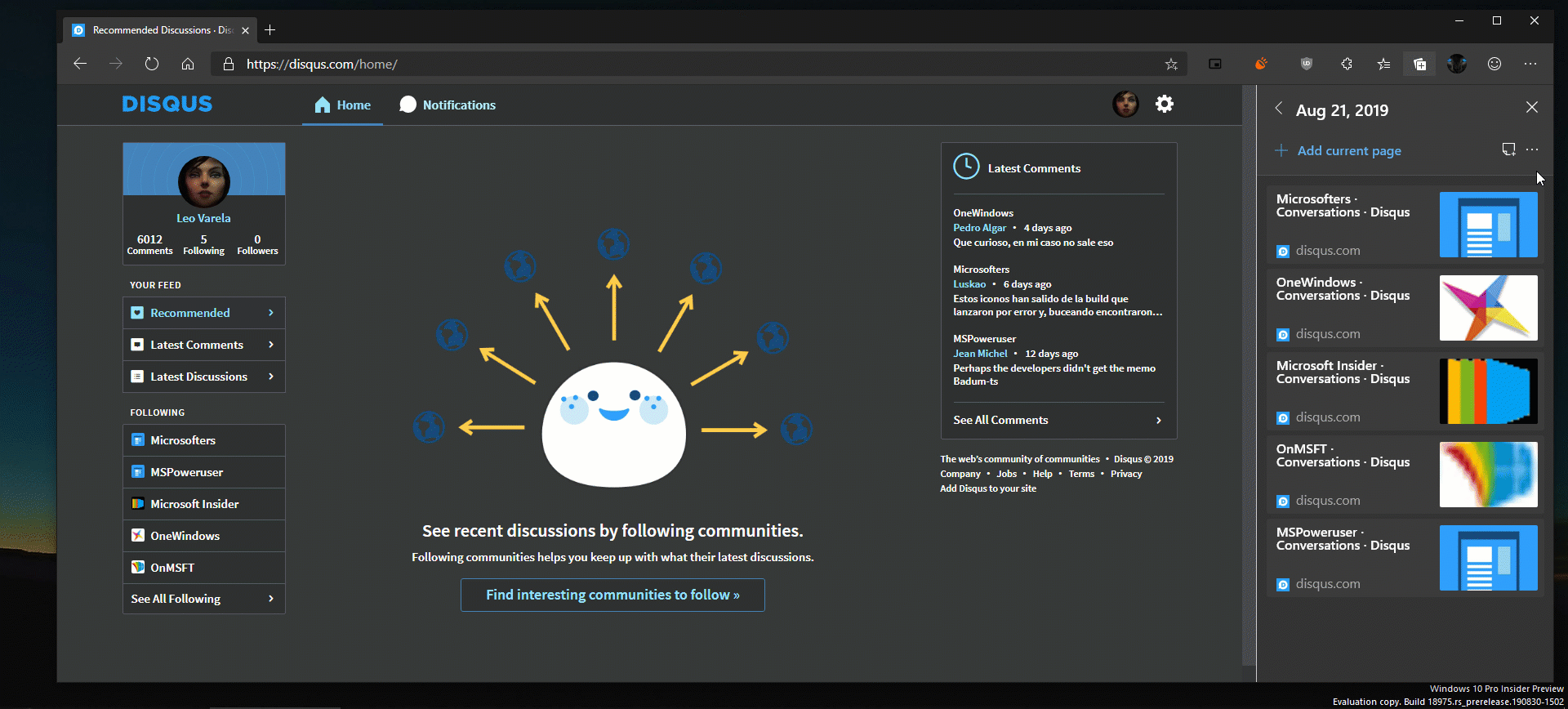Screen dimensions: 1568x709
Task: Open the Notifications tab
Action: click(448, 105)
